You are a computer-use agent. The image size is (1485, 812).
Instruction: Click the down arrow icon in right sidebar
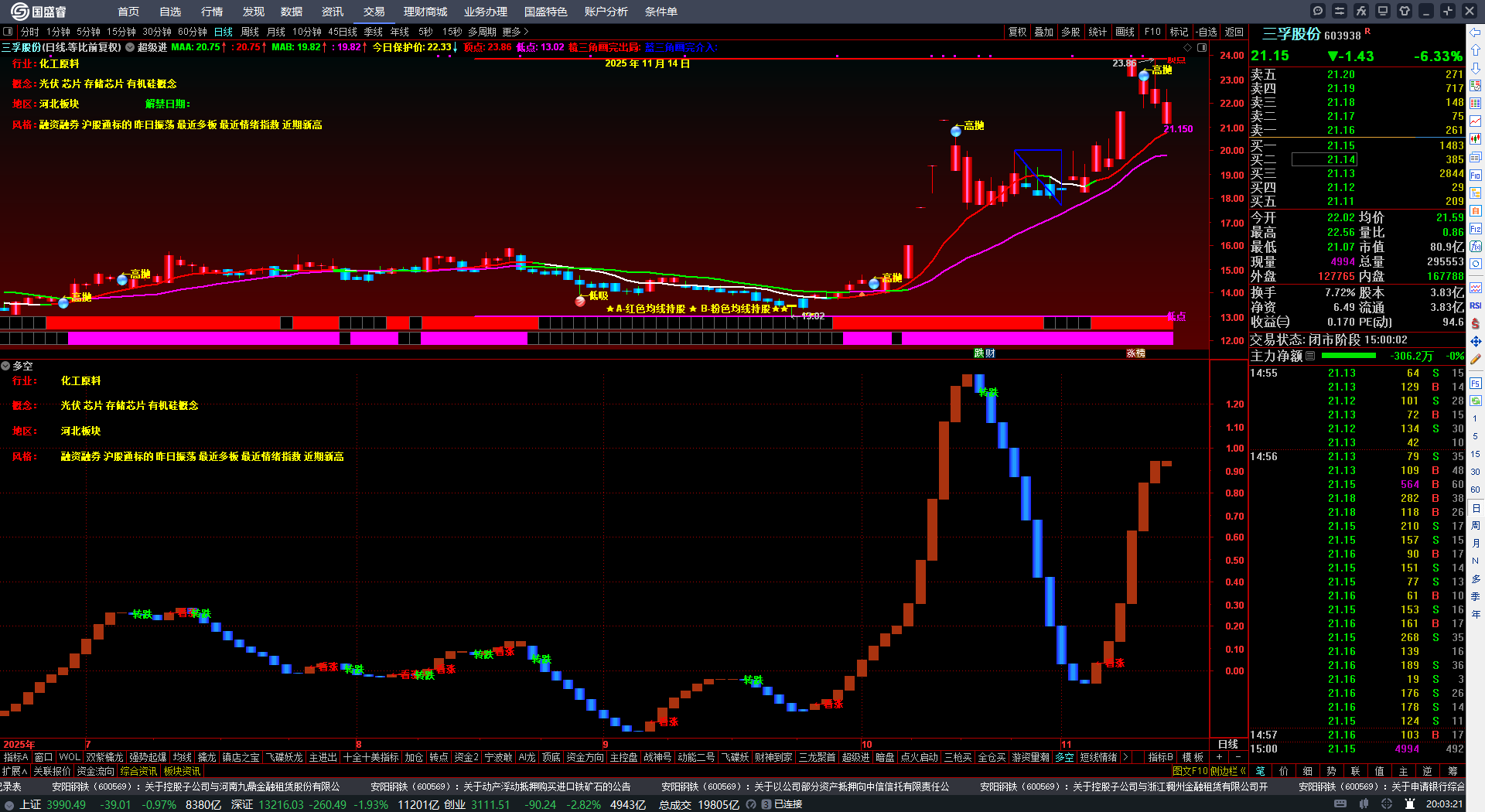coord(1476,67)
